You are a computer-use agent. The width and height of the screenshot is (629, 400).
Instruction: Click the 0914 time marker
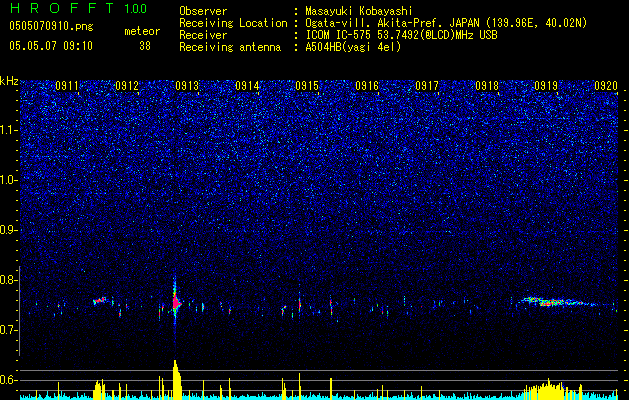[247, 85]
